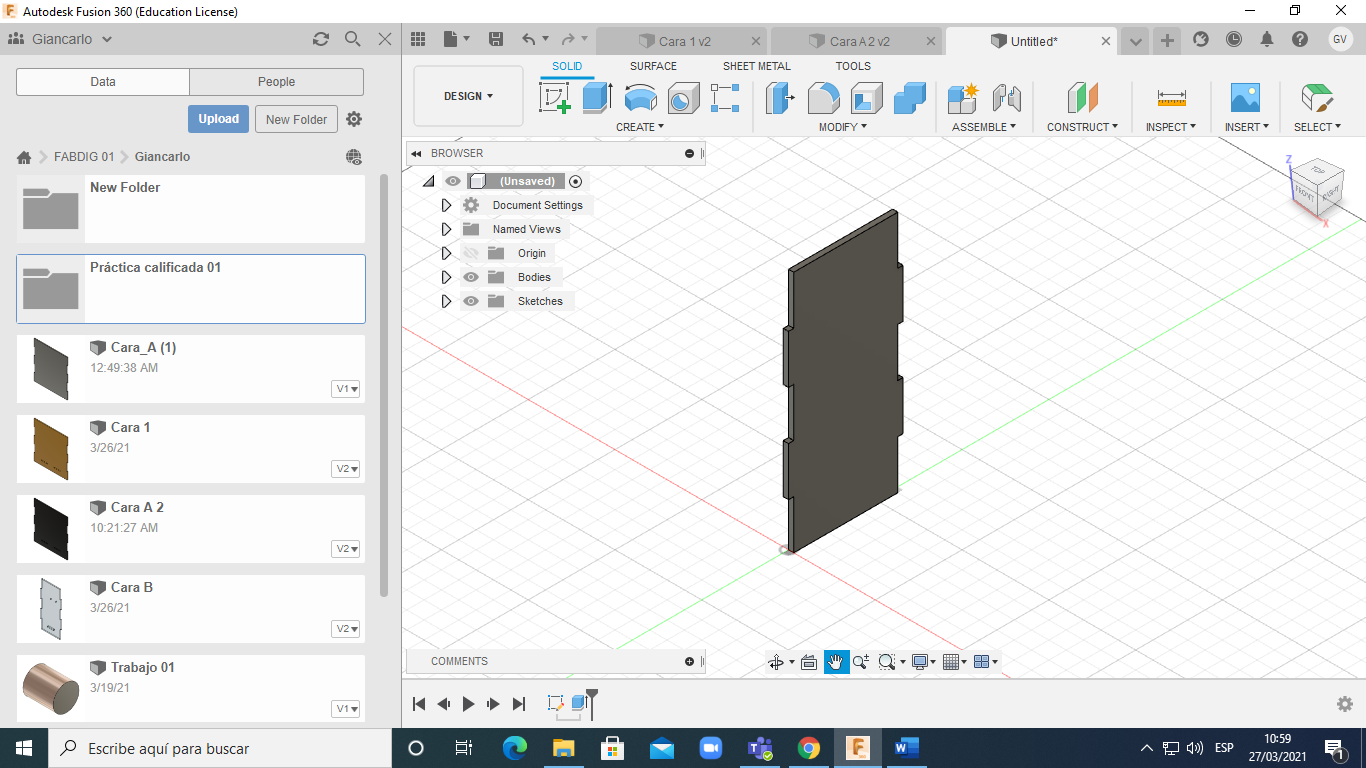Switch to the SHEET METAL tab
Screen dimensions: 1366x768
pyautogui.click(x=756, y=66)
